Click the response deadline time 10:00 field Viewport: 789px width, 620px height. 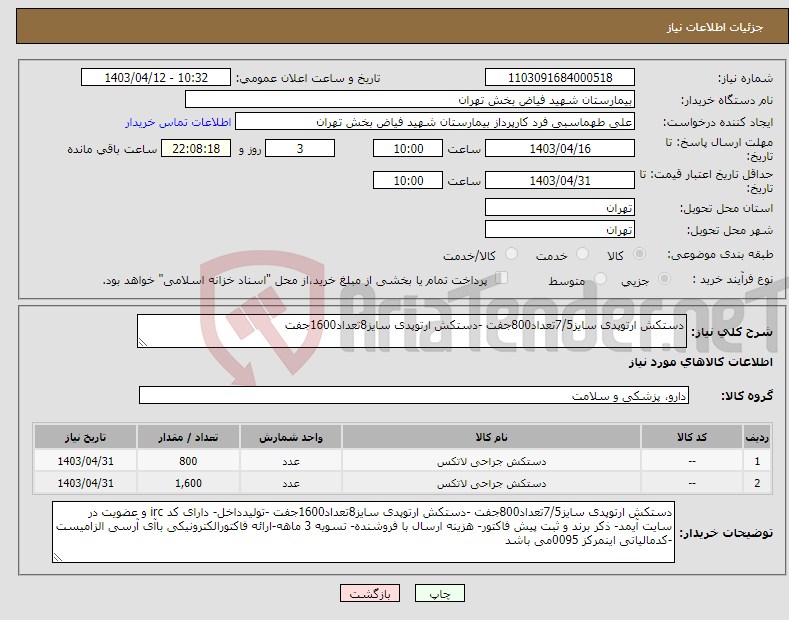tap(408, 148)
